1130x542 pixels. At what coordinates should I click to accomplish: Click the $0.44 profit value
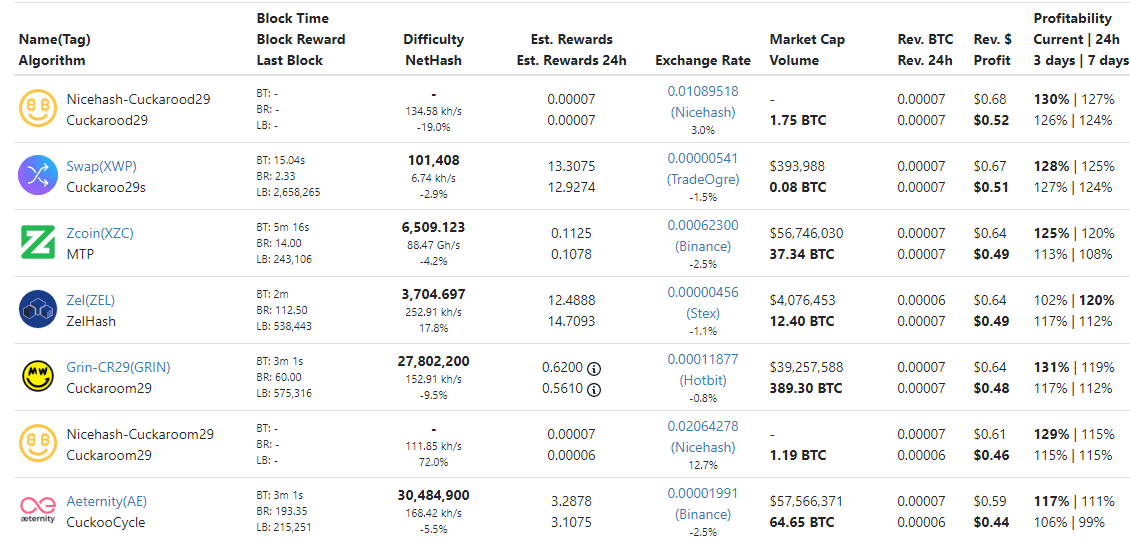pyautogui.click(x=992, y=523)
